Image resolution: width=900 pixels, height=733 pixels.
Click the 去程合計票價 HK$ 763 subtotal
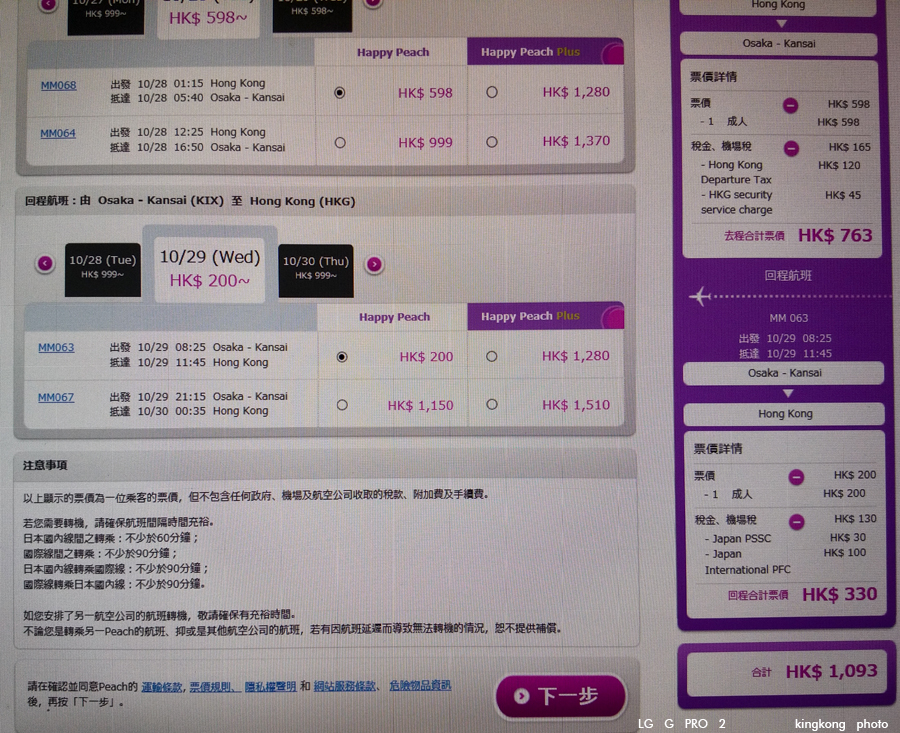(x=798, y=236)
